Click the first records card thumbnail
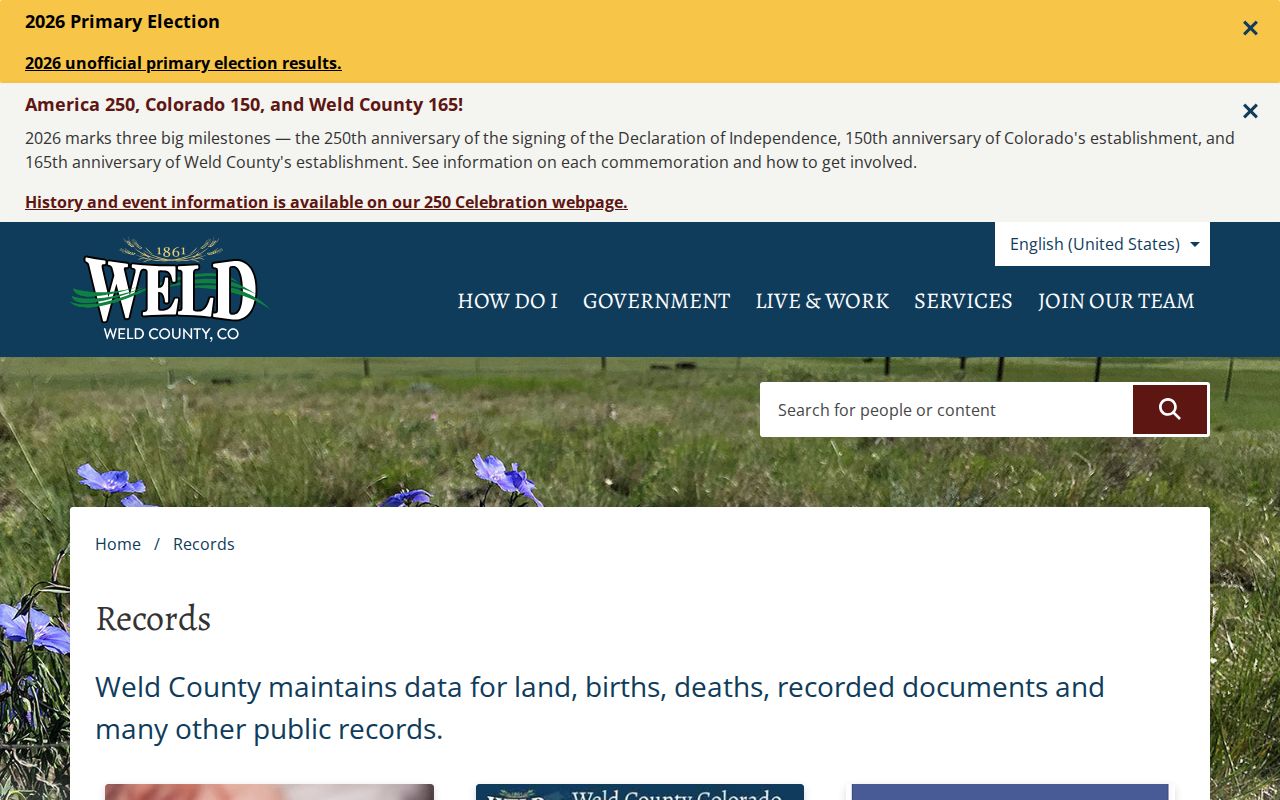Viewport: 1280px width, 800px height. coord(269,792)
